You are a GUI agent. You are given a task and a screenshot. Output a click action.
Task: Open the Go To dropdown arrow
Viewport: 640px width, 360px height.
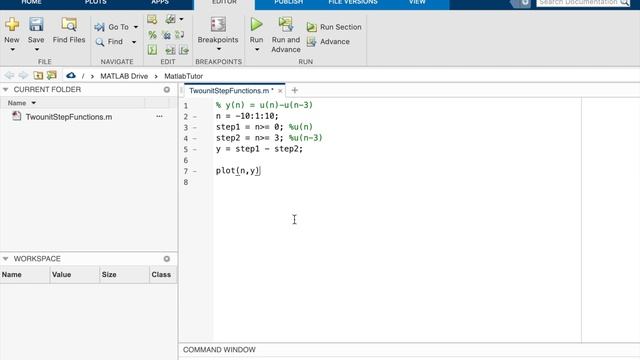point(136,27)
